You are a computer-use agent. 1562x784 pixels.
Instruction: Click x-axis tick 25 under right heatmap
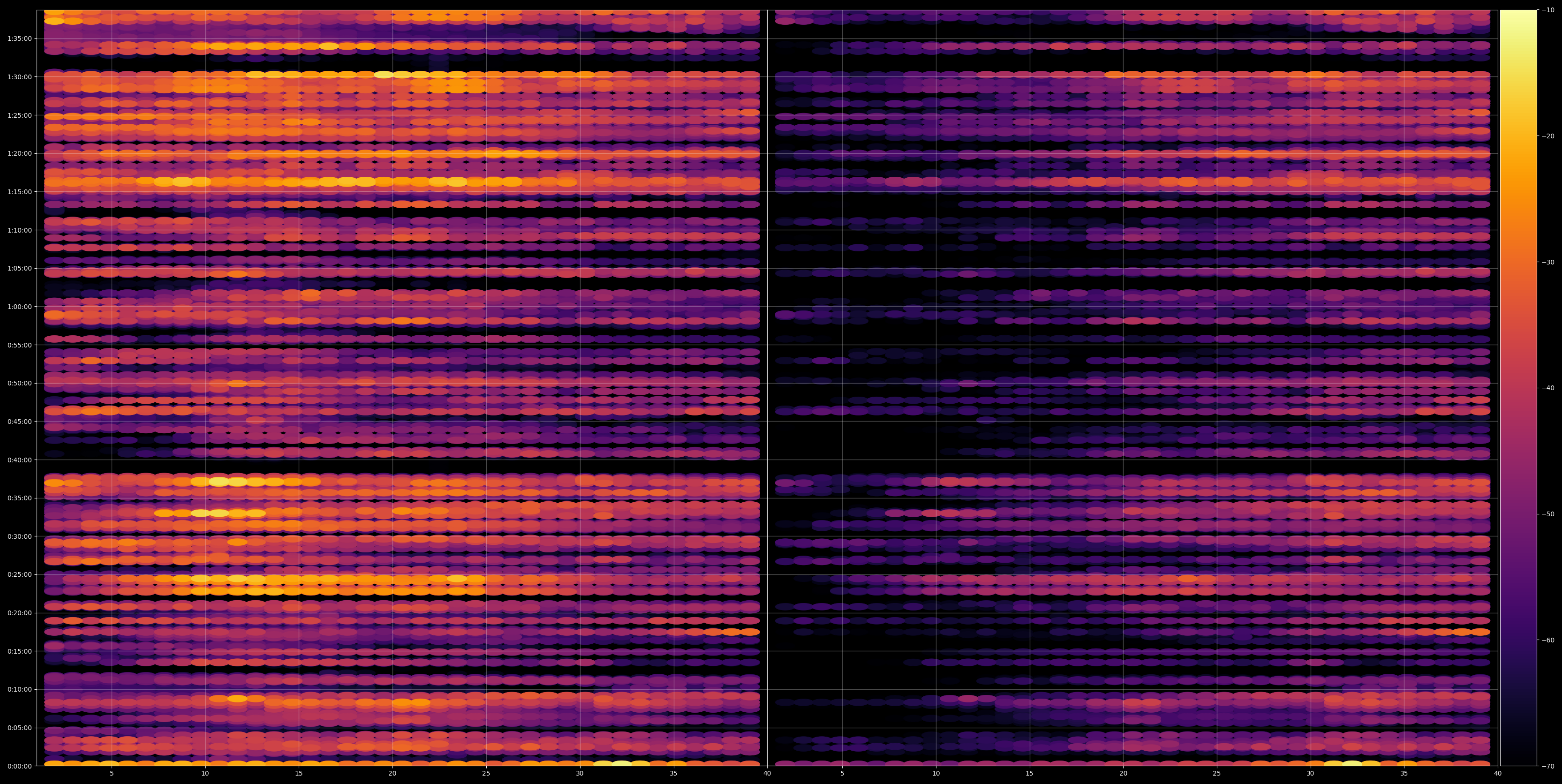[1217, 774]
